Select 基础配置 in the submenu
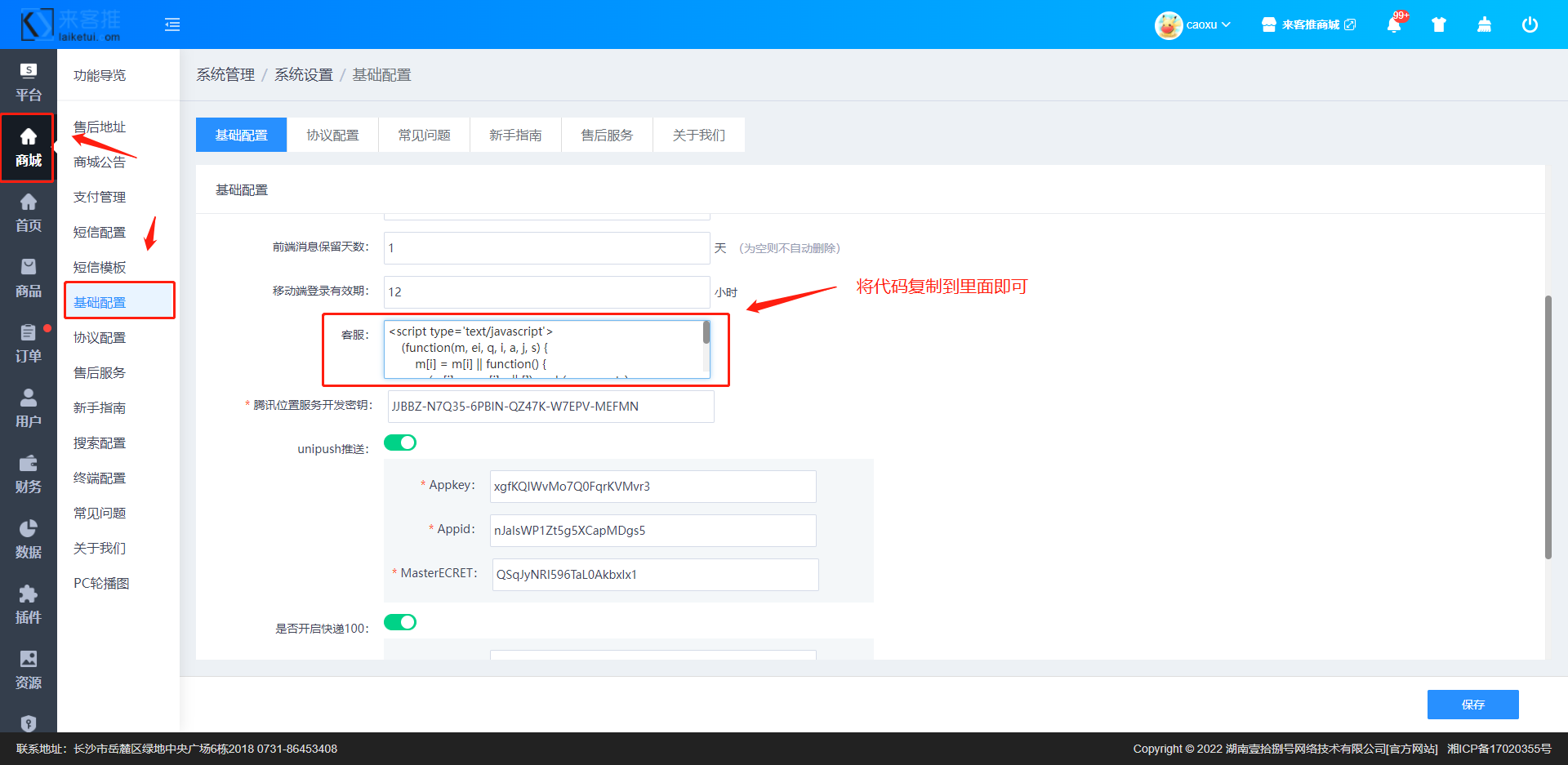The width and height of the screenshot is (1568, 765). [x=100, y=302]
